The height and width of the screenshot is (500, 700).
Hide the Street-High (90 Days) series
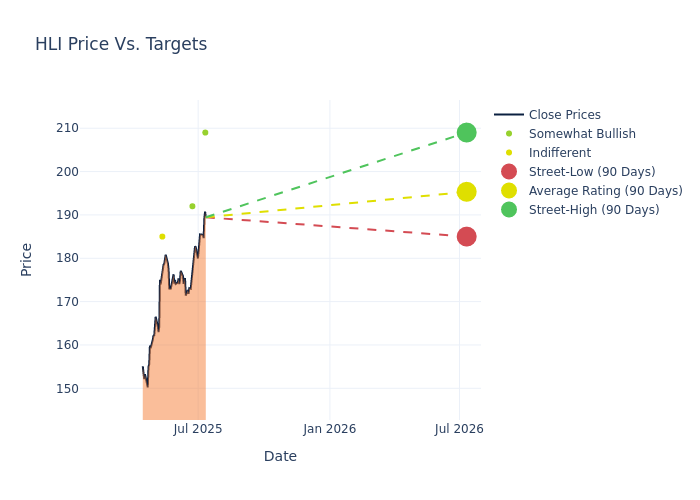pos(593,210)
